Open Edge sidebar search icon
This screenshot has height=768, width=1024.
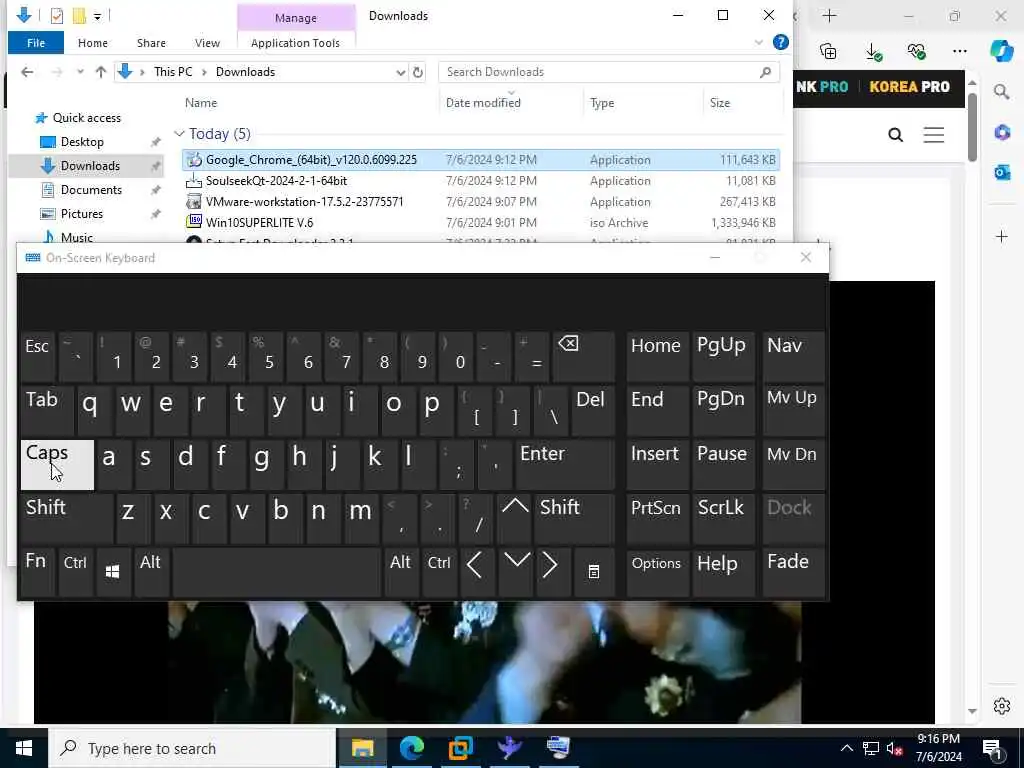[x=1002, y=92]
